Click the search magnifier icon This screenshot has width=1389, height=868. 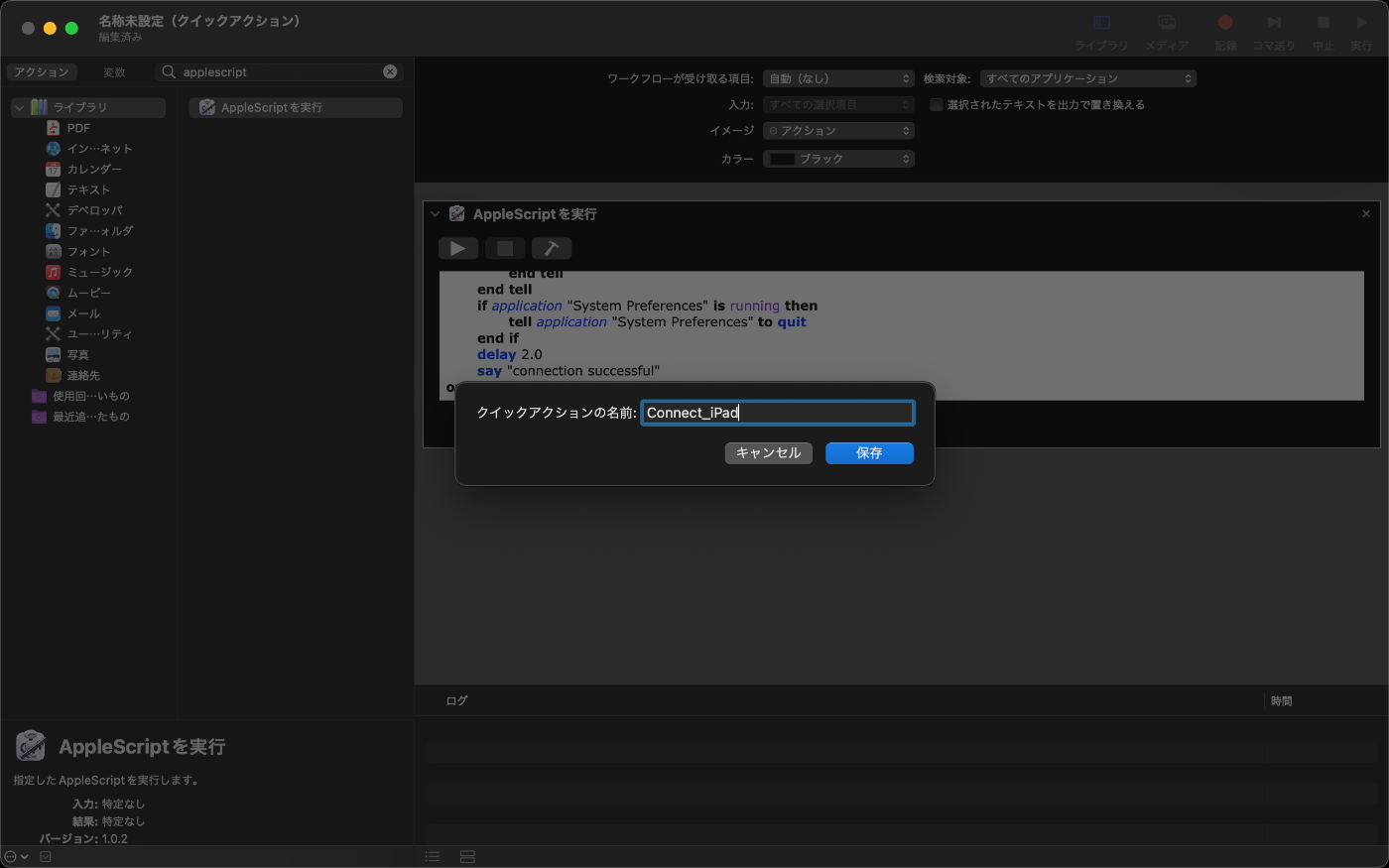[169, 71]
